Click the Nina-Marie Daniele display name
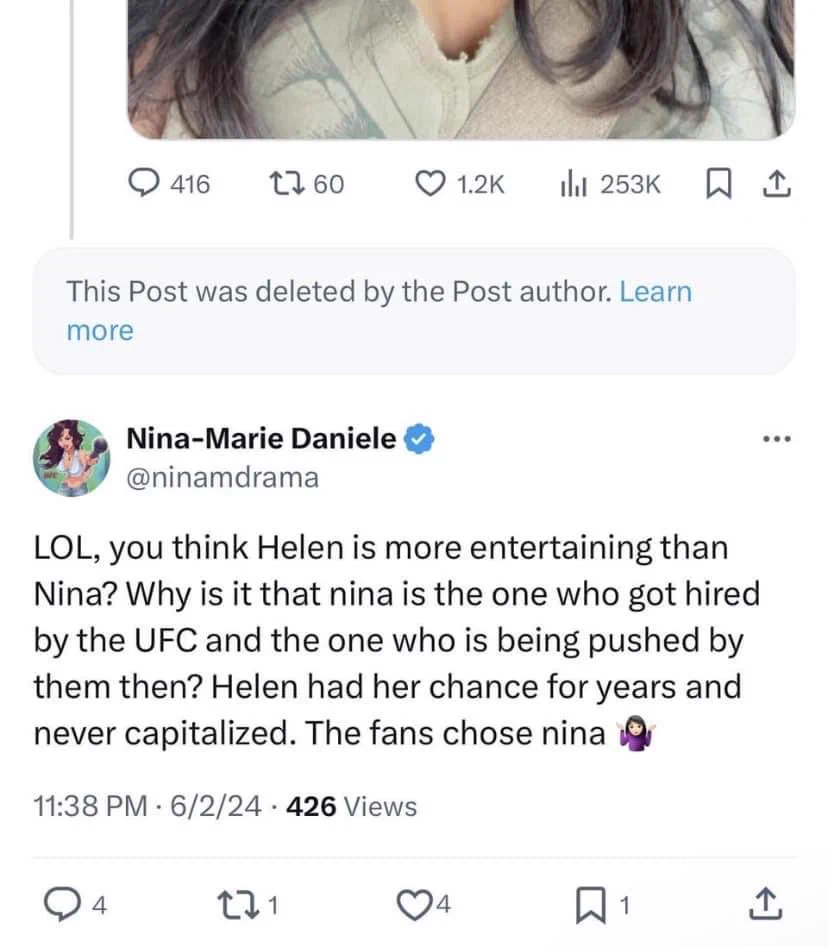Image resolution: width=828 pixels, height=947 pixels. tap(261, 438)
